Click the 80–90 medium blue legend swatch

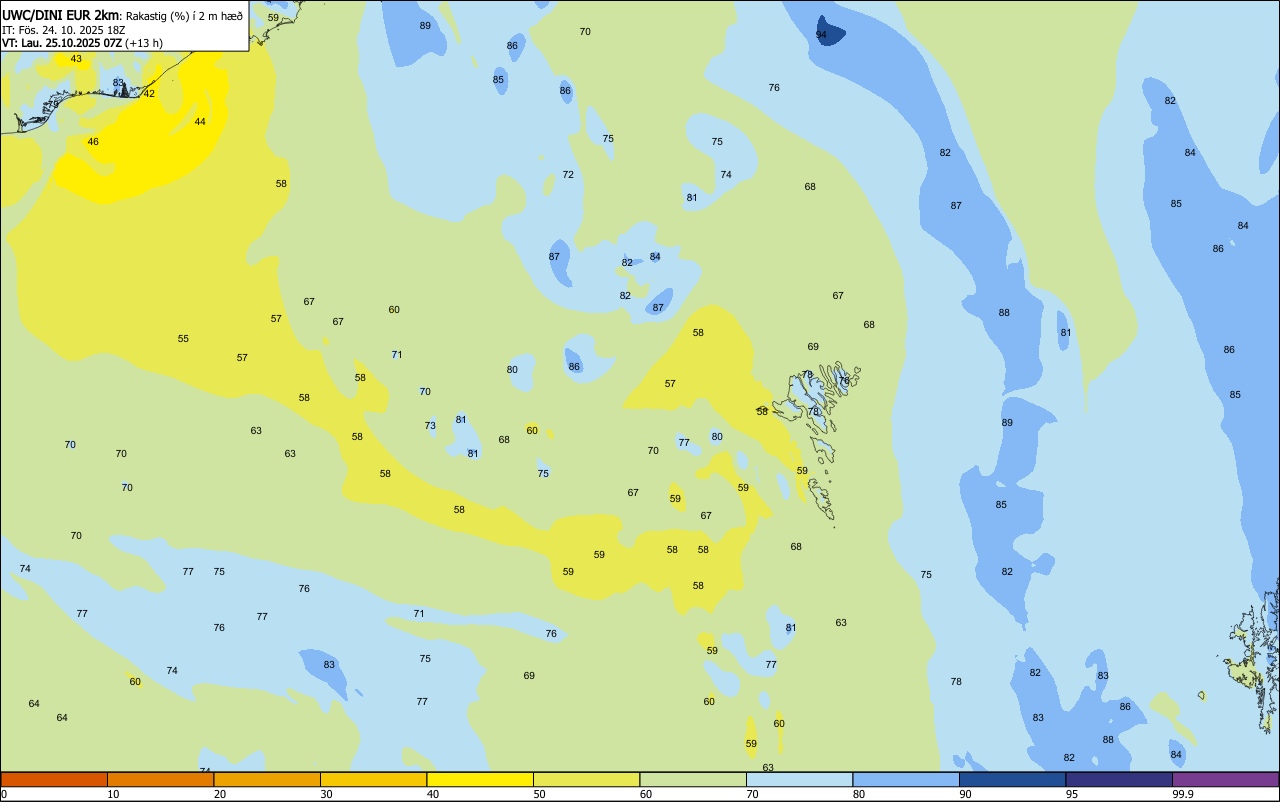(x=906, y=779)
